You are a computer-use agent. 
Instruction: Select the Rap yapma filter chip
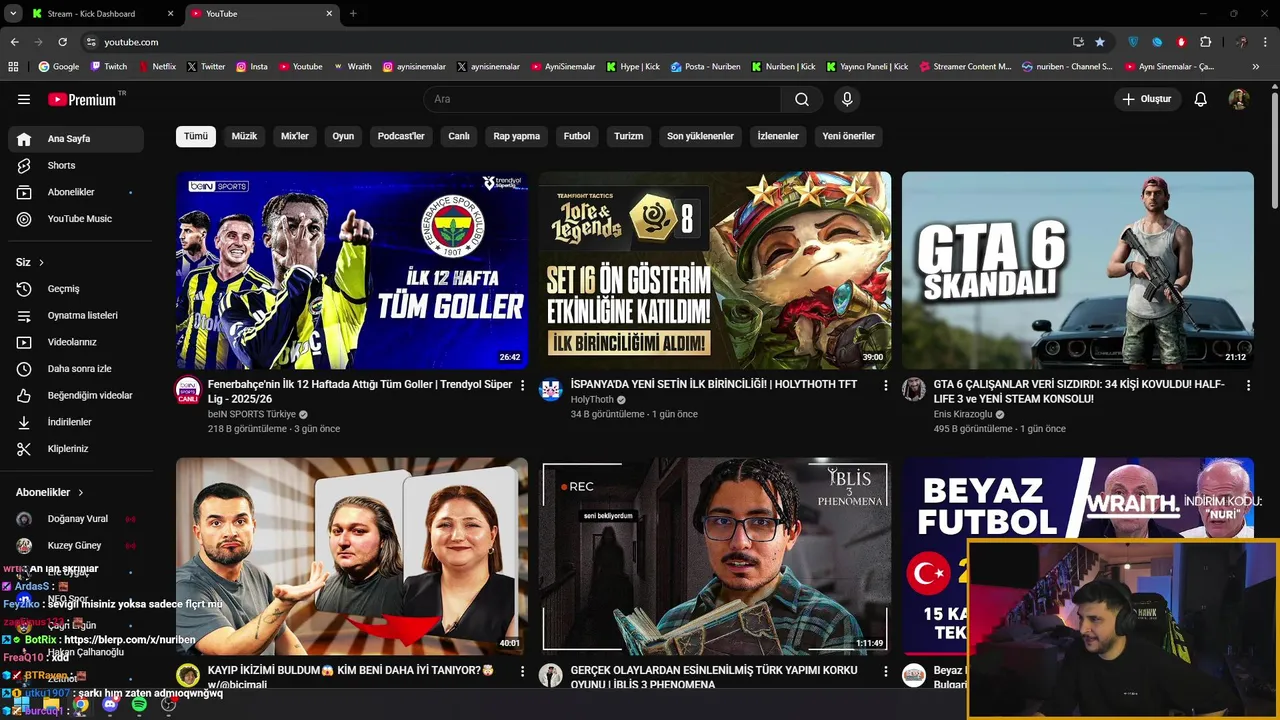517,136
